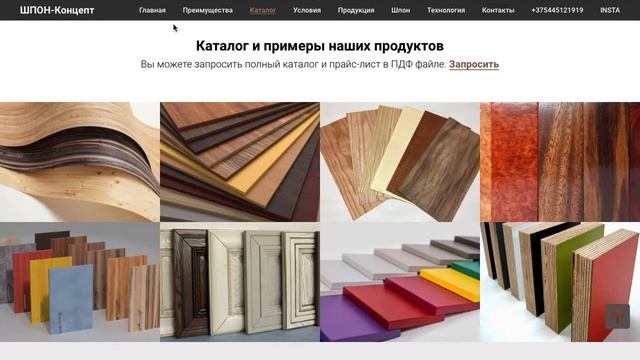This screenshot has height=360, width=640.
Task: Go to the Преимущества section
Action: click(208, 10)
